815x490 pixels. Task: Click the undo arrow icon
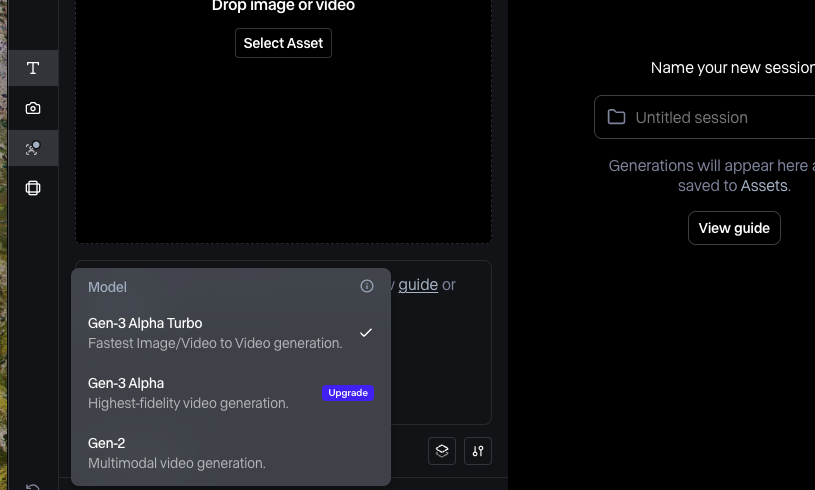pyautogui.click(x=33, y=486)
